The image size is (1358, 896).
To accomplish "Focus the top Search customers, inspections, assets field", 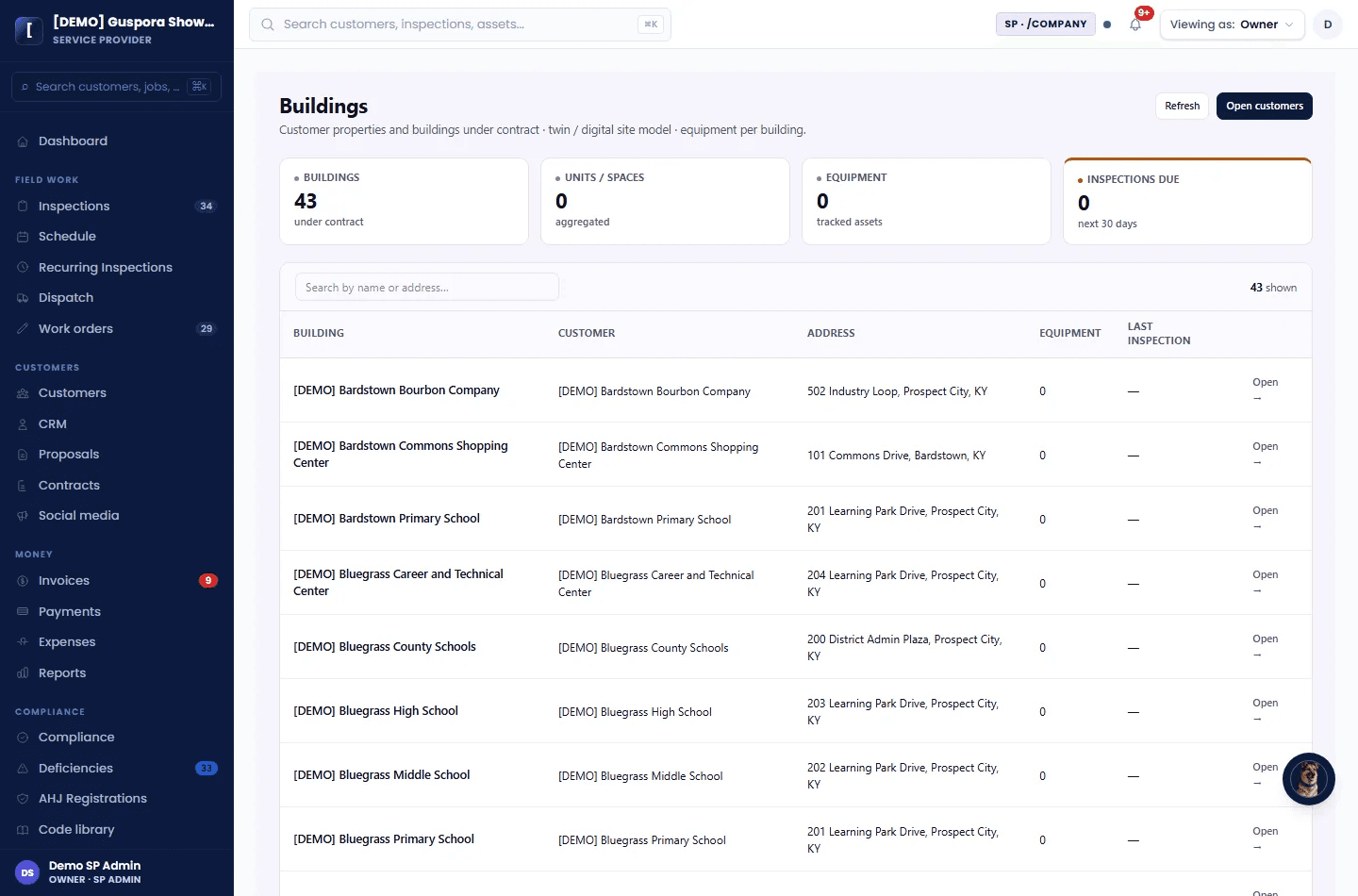I will (x=460, y=25).
